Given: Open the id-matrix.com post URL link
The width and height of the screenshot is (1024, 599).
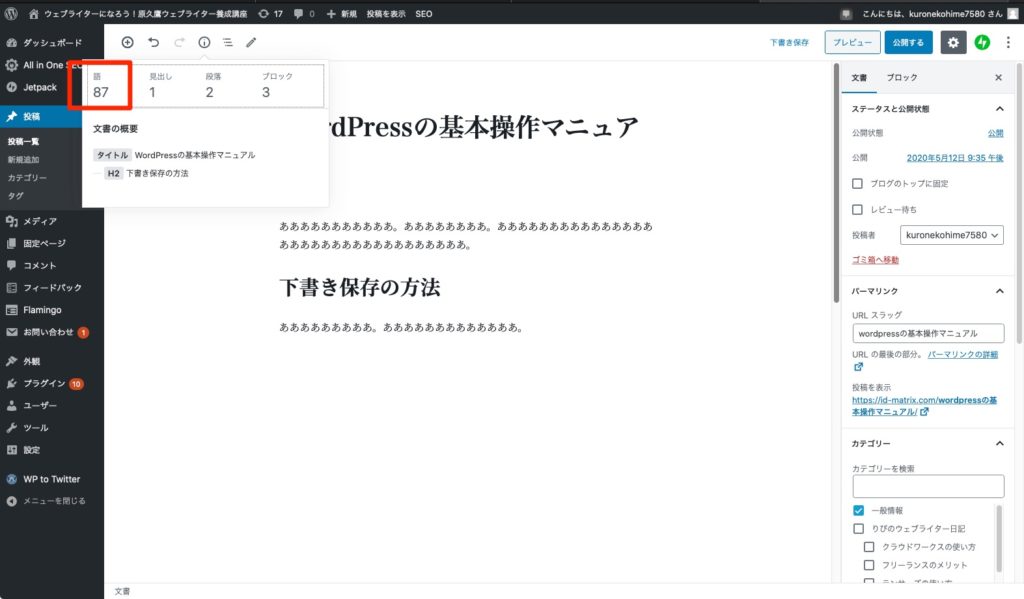Looking at the screenshot, I should click(924, 406).
